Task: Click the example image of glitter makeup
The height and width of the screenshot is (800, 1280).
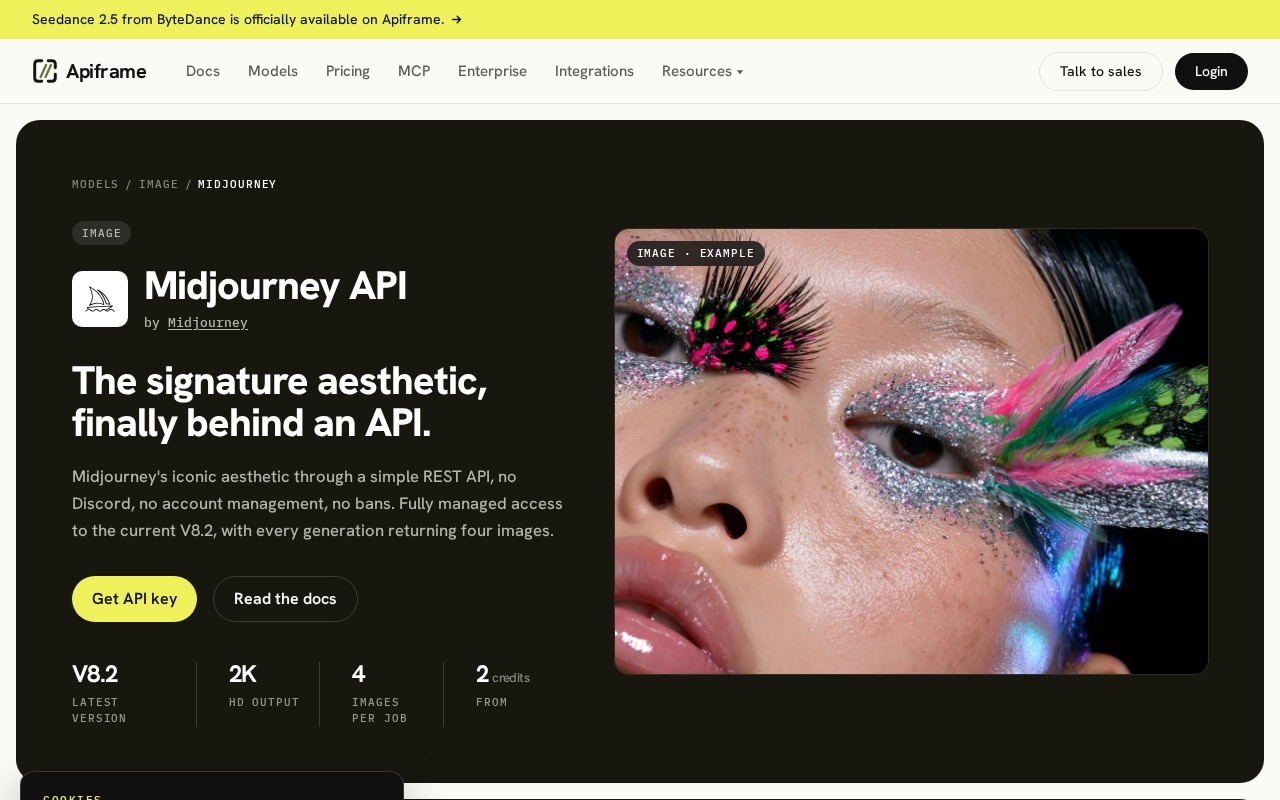Action: click(911, 451)
